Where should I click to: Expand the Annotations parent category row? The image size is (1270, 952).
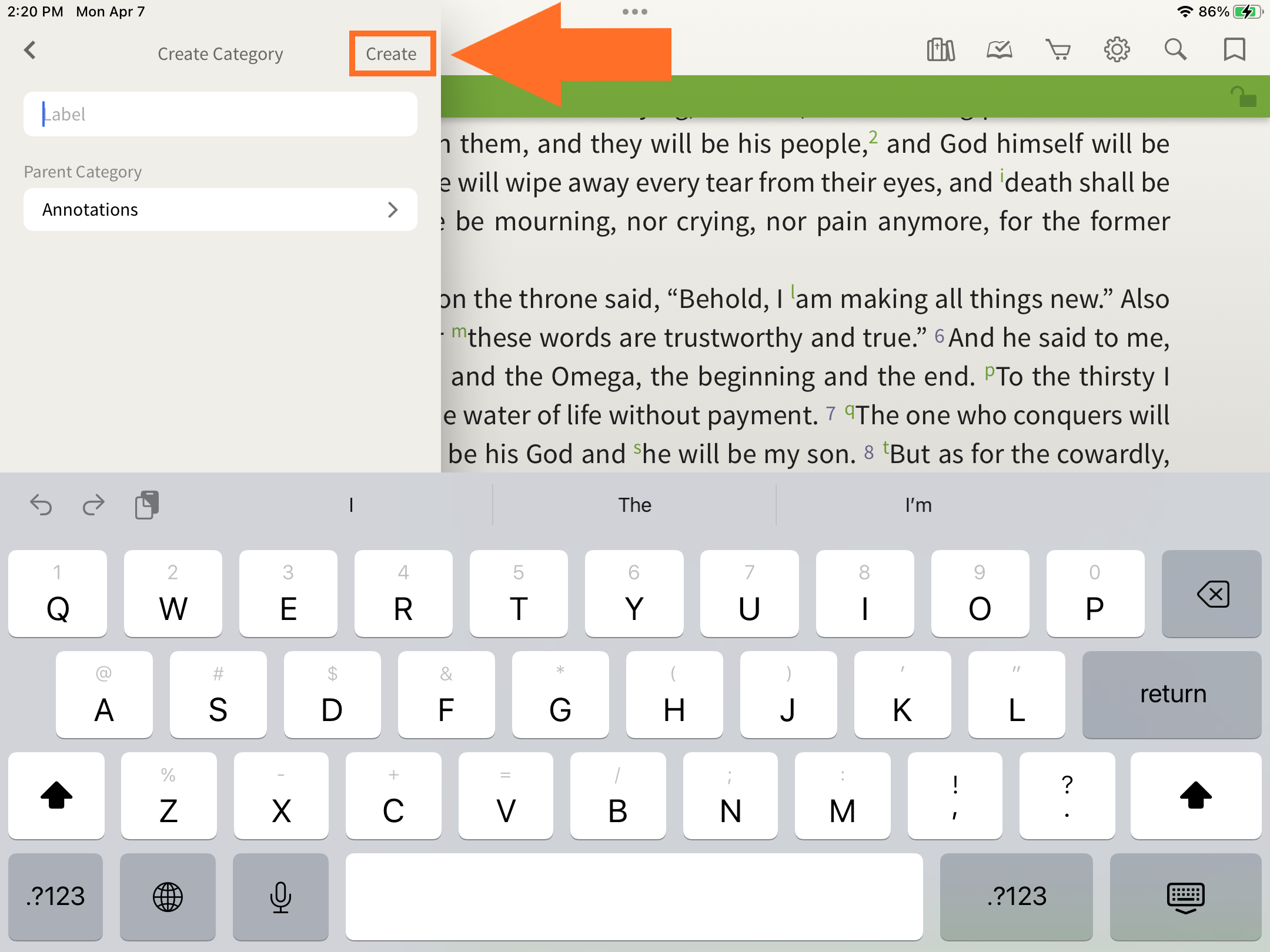pos(220,210)
